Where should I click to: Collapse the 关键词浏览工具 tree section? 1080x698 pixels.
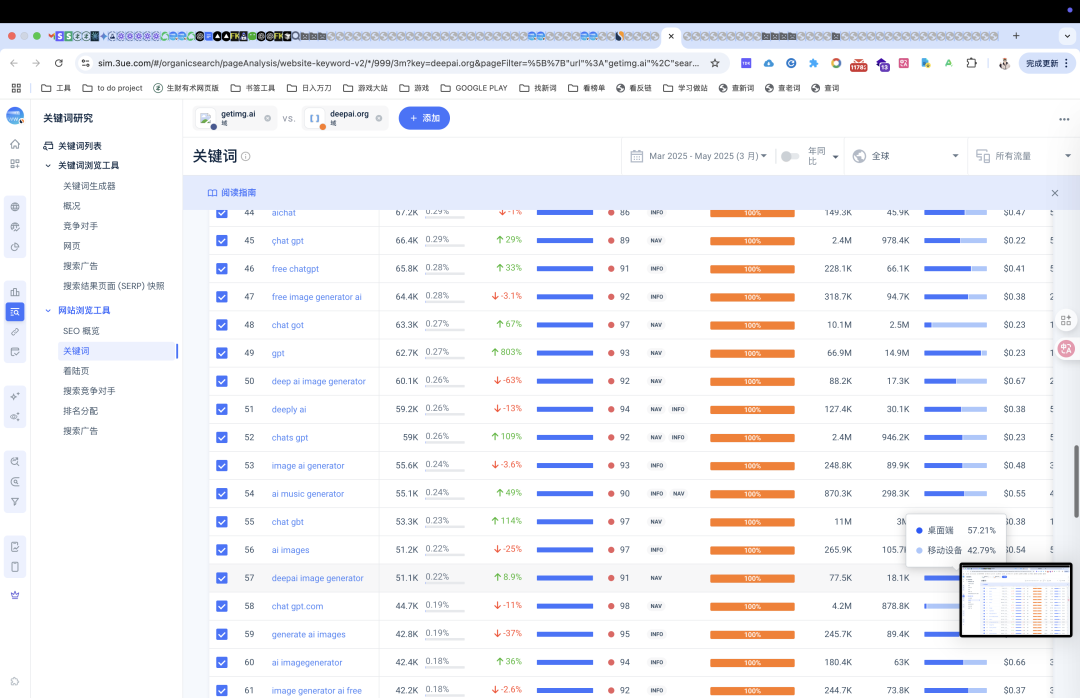point(48,165)
